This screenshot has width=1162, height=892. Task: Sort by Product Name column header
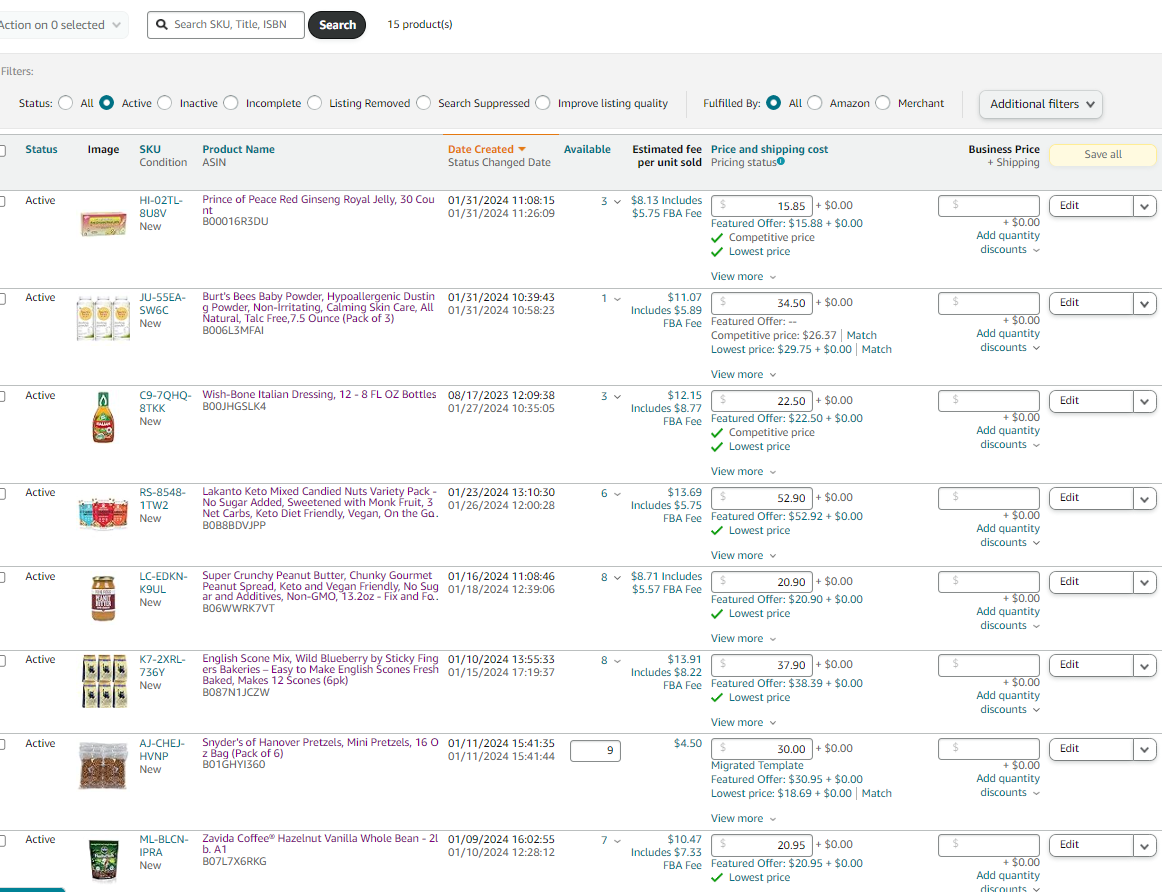pos(239,149)
